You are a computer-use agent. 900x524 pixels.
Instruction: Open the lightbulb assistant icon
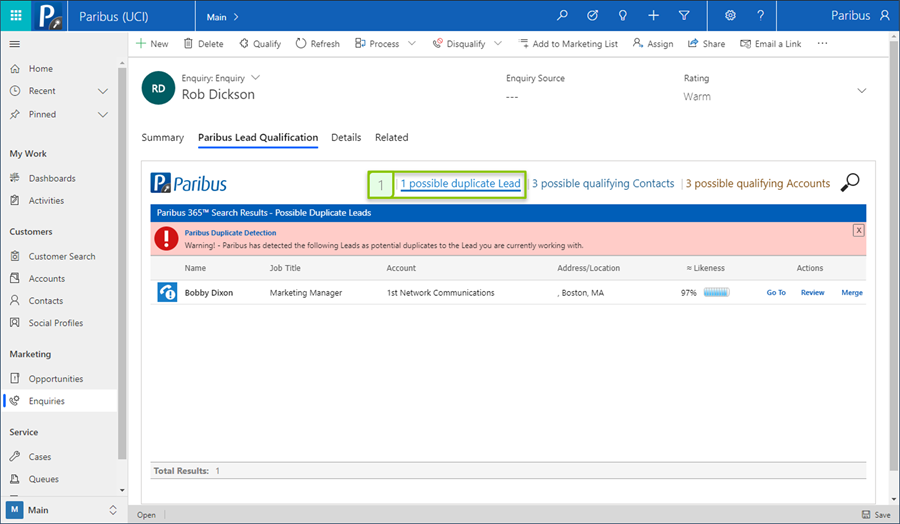(x=623, y=15)
